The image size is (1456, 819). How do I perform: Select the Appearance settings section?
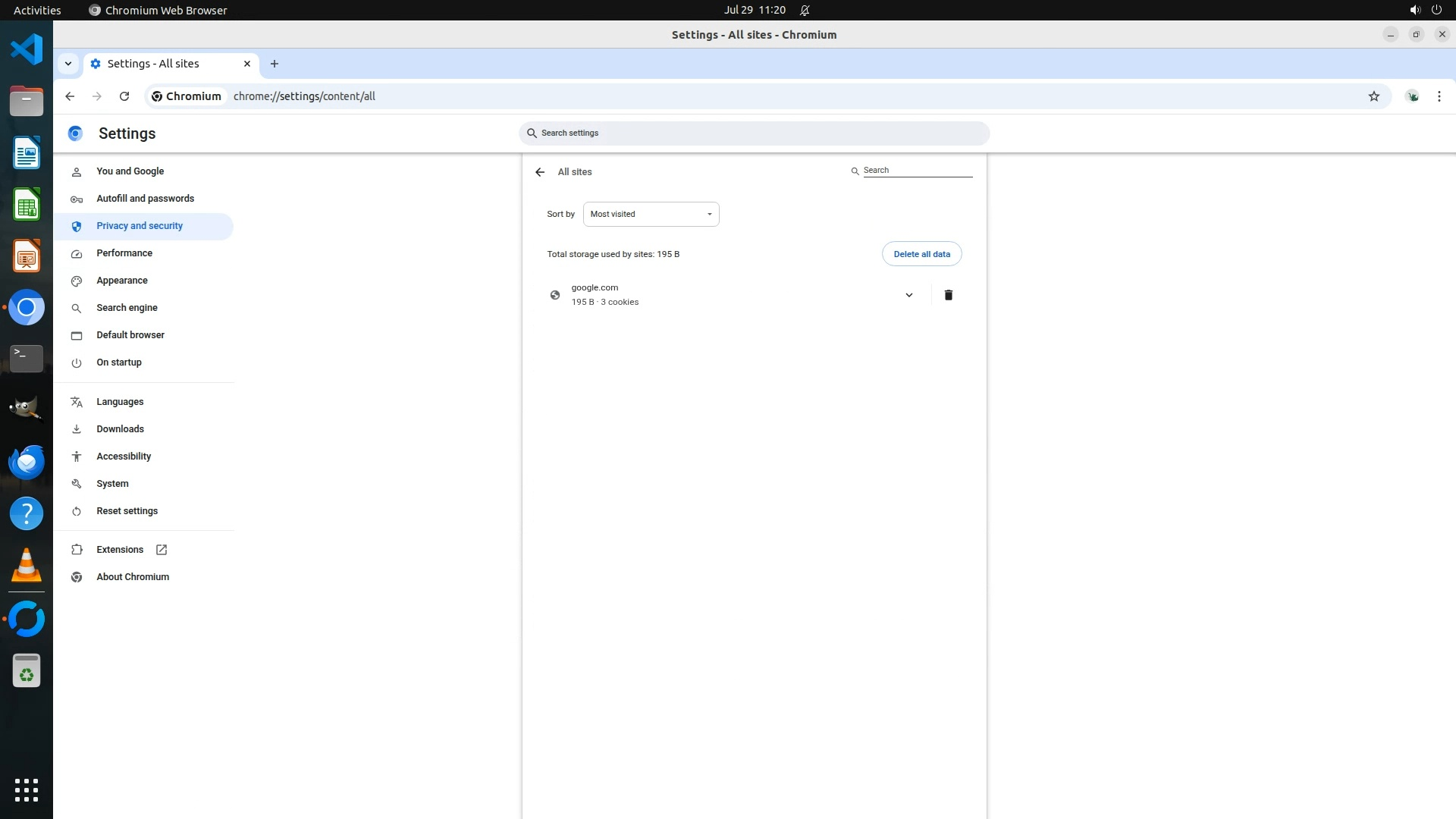point(122,281)
